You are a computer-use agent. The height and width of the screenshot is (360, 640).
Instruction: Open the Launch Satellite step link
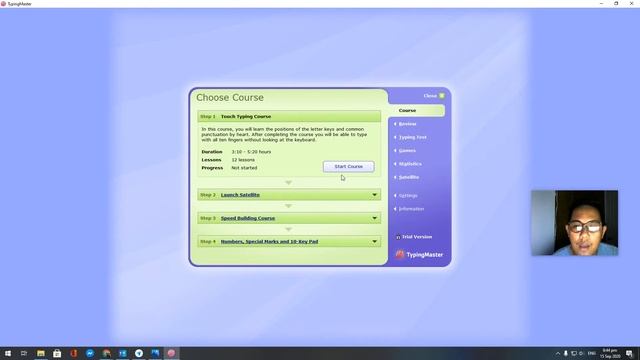point(240,195)
